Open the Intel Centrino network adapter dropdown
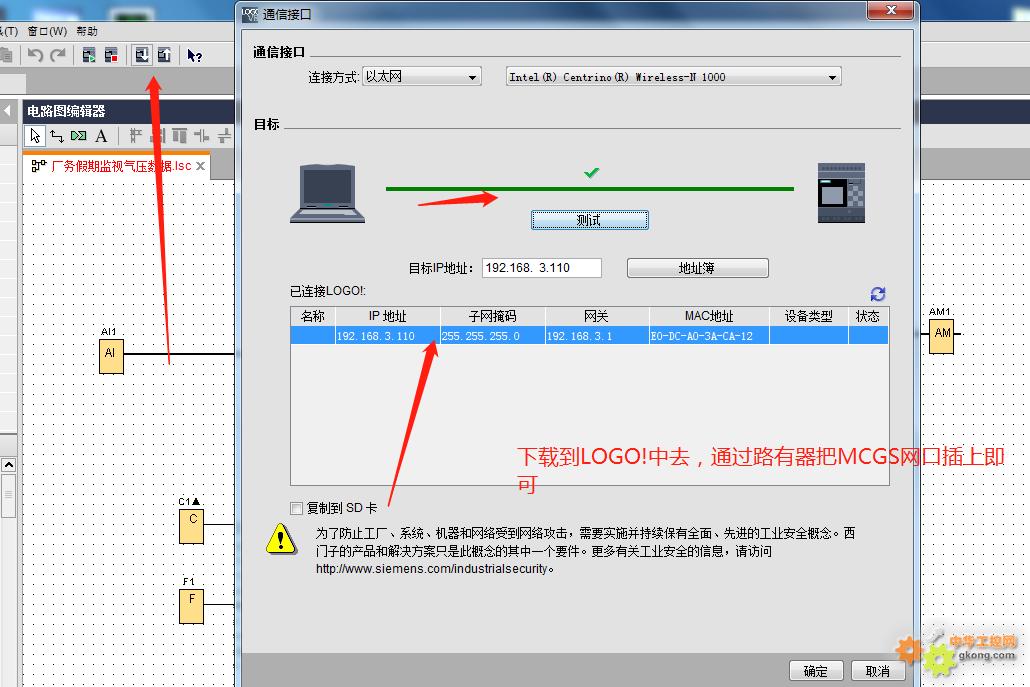This screenshot has width=1030, height=687. 673,77
